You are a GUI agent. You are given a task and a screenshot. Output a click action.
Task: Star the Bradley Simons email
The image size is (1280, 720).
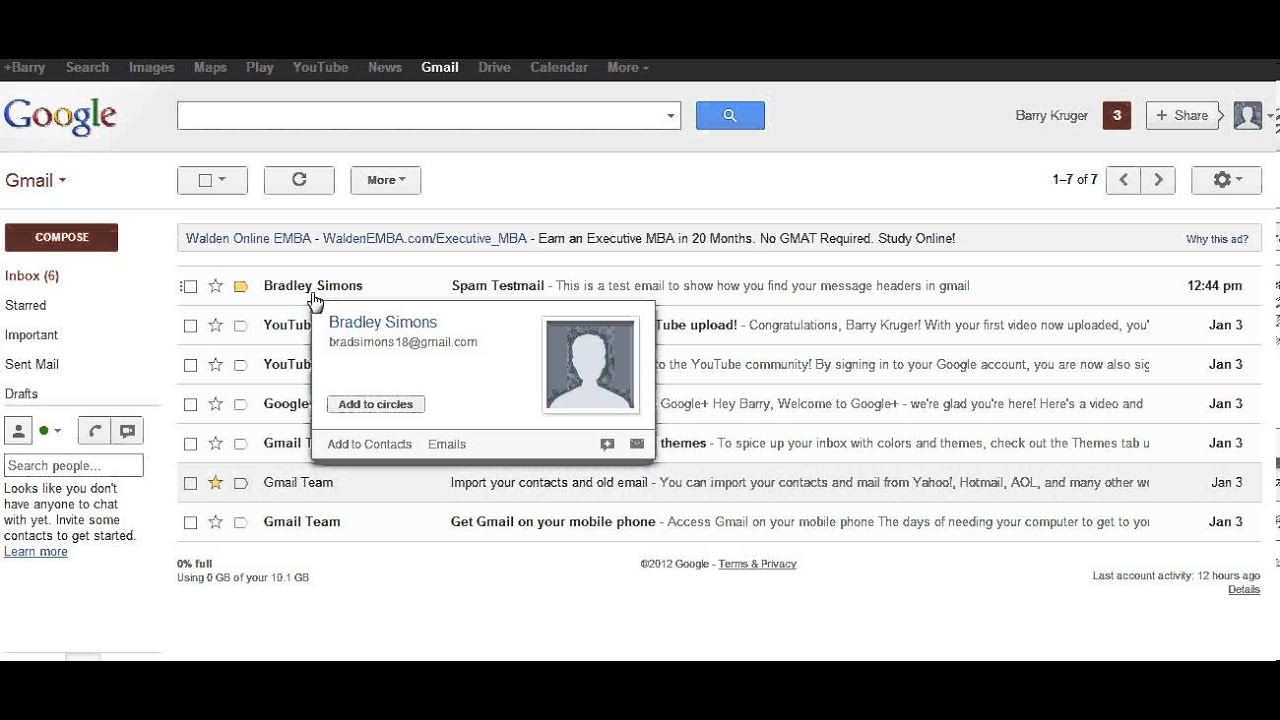(x=215, y=286)
